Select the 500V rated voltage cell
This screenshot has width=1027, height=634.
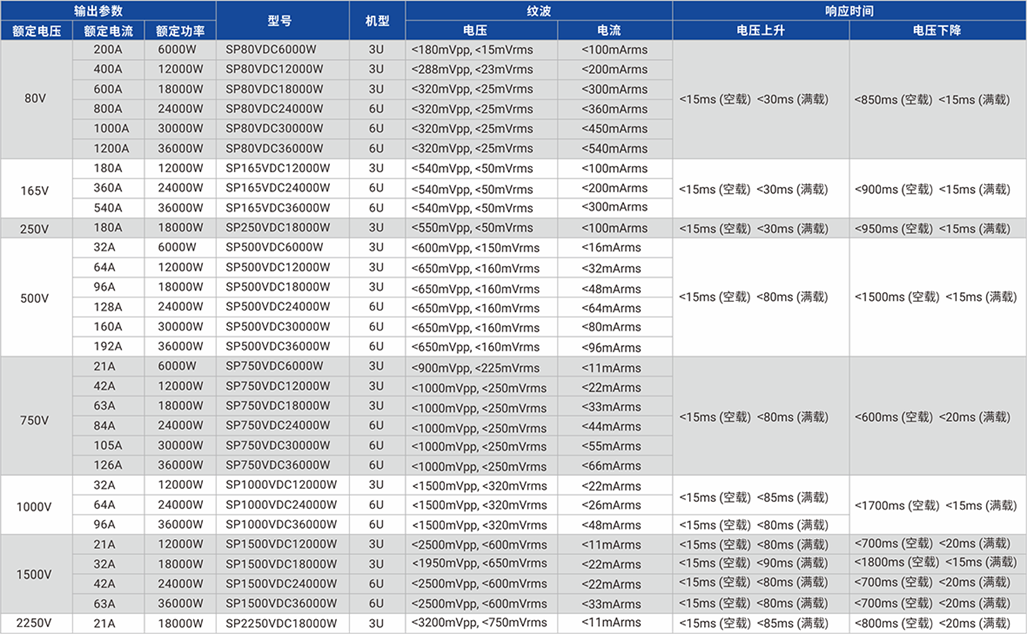pyautogui.click(x=35, y=298)
